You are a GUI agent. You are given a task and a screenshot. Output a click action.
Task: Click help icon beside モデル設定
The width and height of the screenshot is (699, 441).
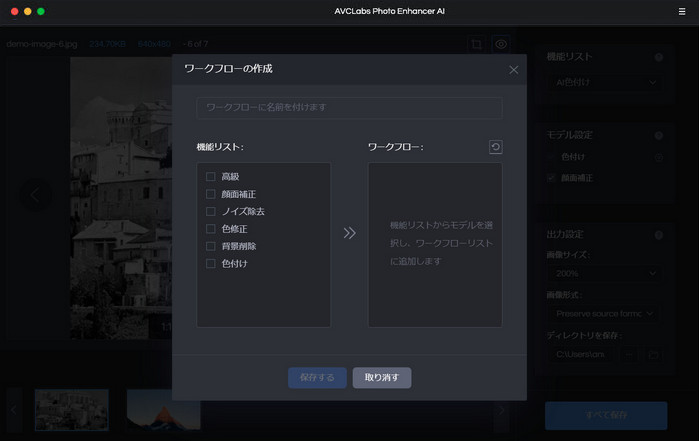coord(659,136)
